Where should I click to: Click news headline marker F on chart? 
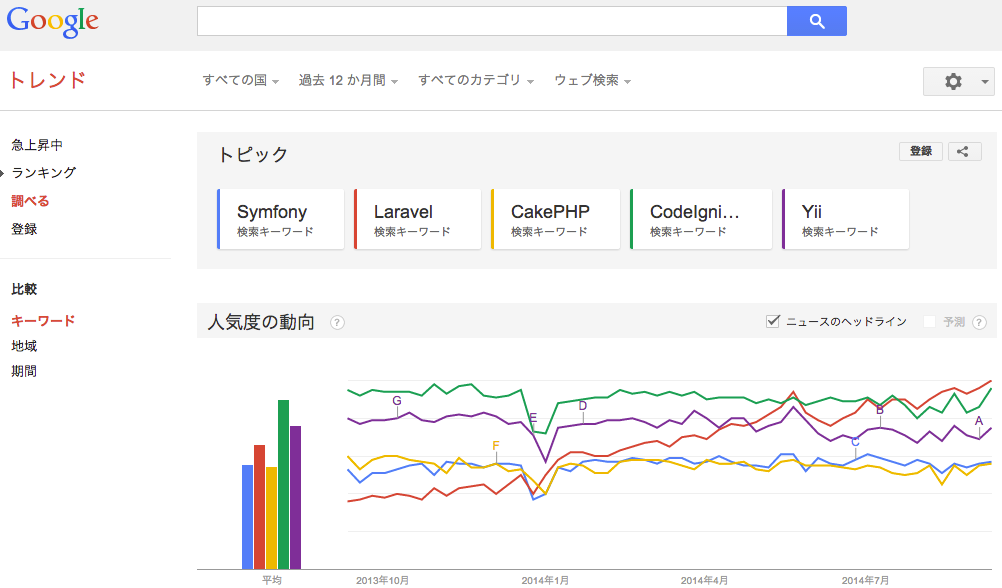[496, 445]
